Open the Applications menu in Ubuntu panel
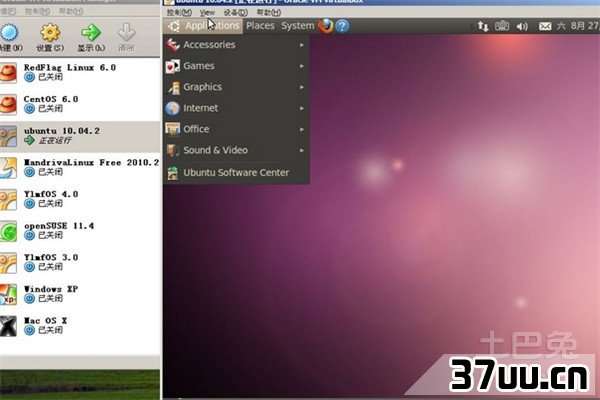This screenshot has width=600, height=400. (x=204, y=26)
